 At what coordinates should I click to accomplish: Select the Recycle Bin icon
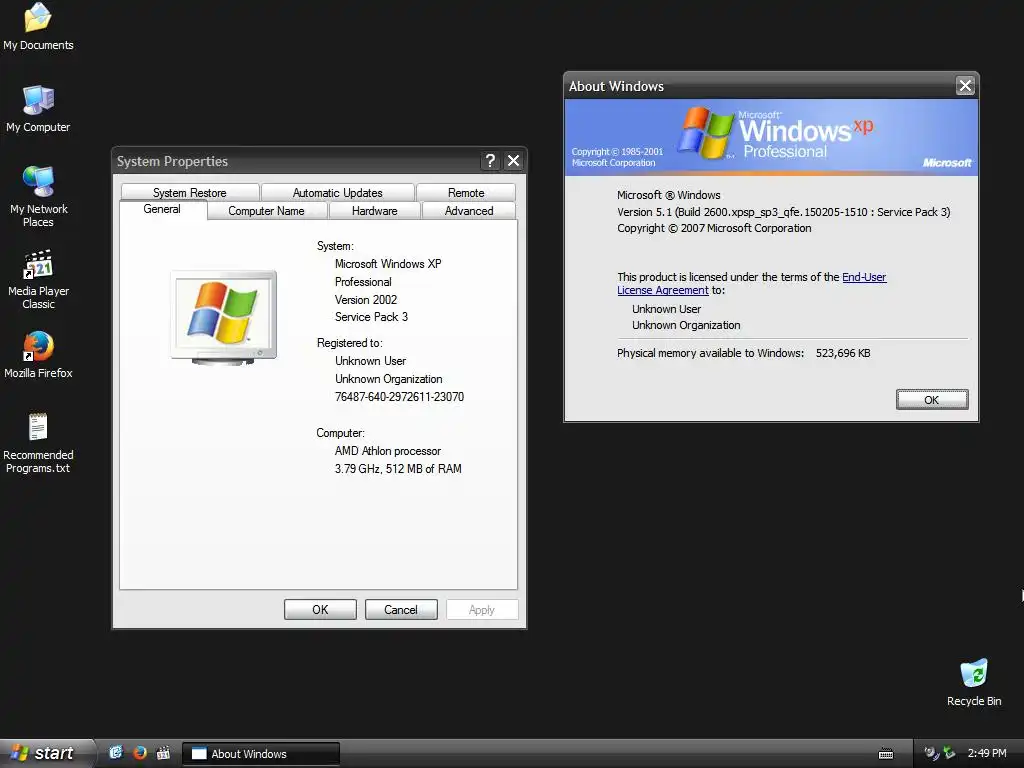click(974, 682)
